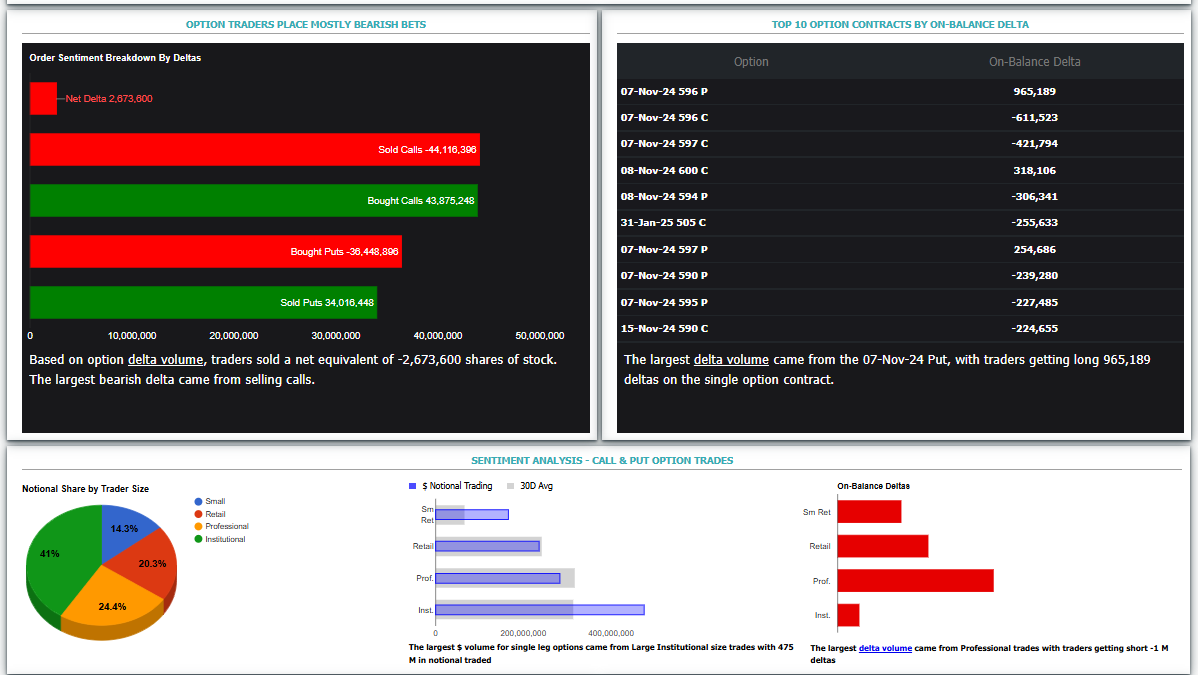The width and height of the screenshot is (1198, 675).
Task: Select the 08-Nov-24 594 P row
Action: point(900,196)
